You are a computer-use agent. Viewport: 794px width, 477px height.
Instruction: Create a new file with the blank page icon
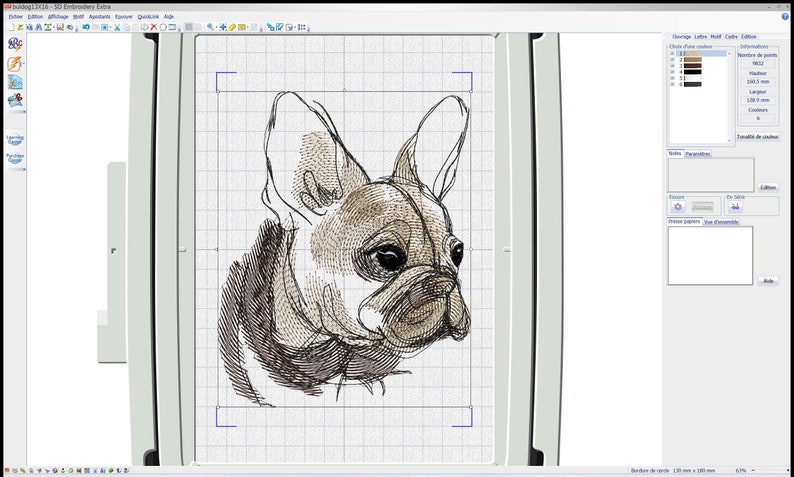(11, 27)
